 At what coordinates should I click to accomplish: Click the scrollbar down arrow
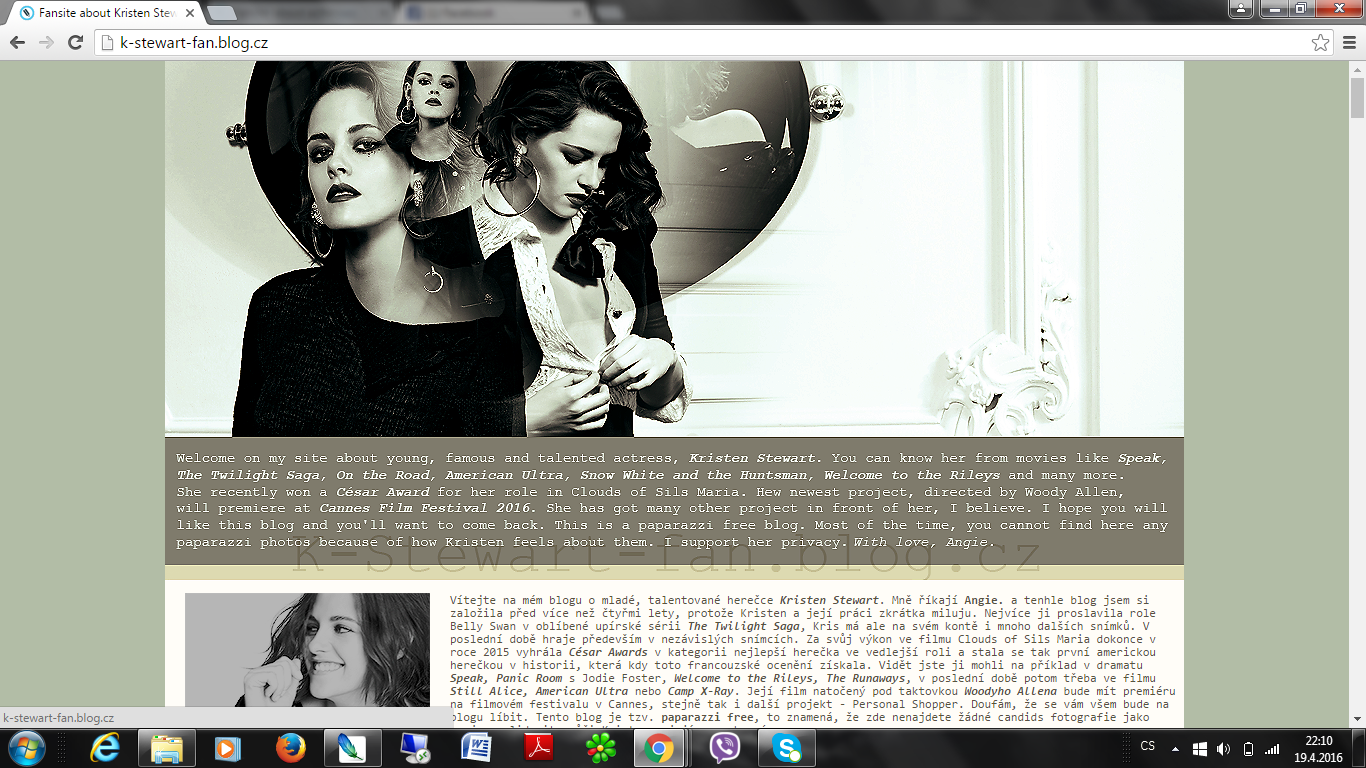pyautogui.click(x=1357, y=719)
